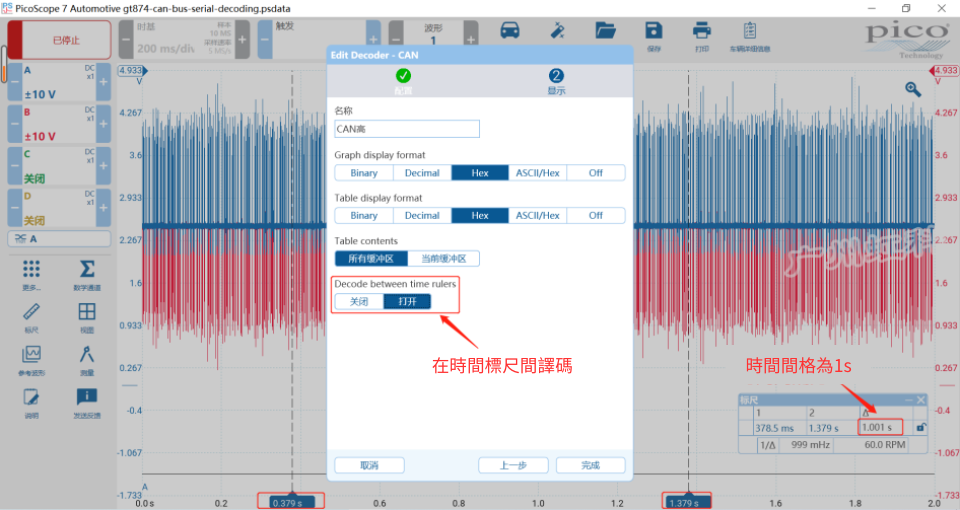Click the zoom magnifier icon on graph
This screenshot has height=510, width=960.
click(x=913, y=89)
